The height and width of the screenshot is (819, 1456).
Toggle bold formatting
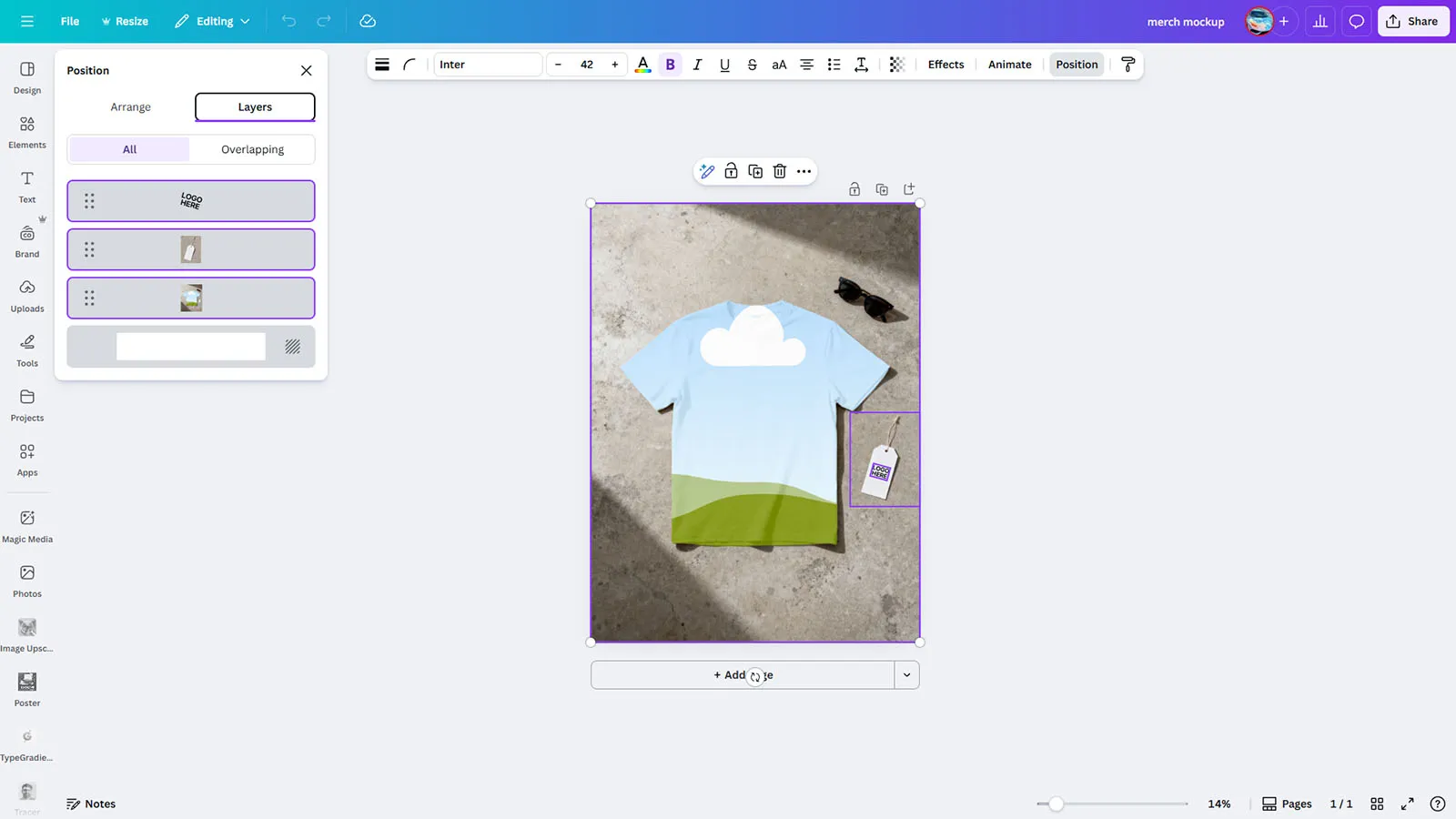click(671, 65)
